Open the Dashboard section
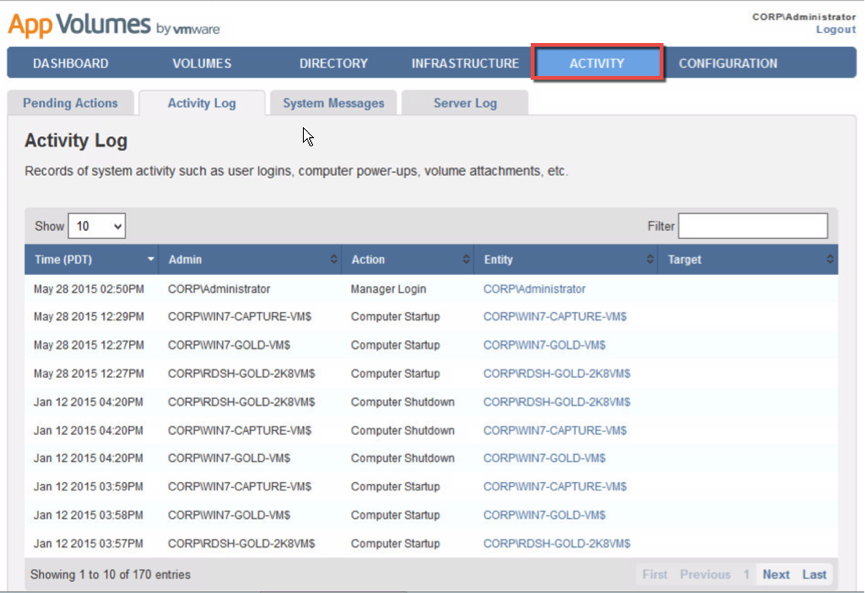Screen dimensions: 865x593 tap(71, 63)
